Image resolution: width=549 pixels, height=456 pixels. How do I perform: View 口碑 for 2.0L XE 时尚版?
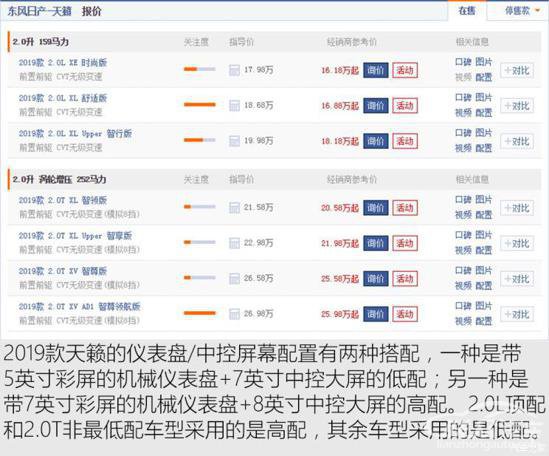pyautogui.click(x=464, y=62)
